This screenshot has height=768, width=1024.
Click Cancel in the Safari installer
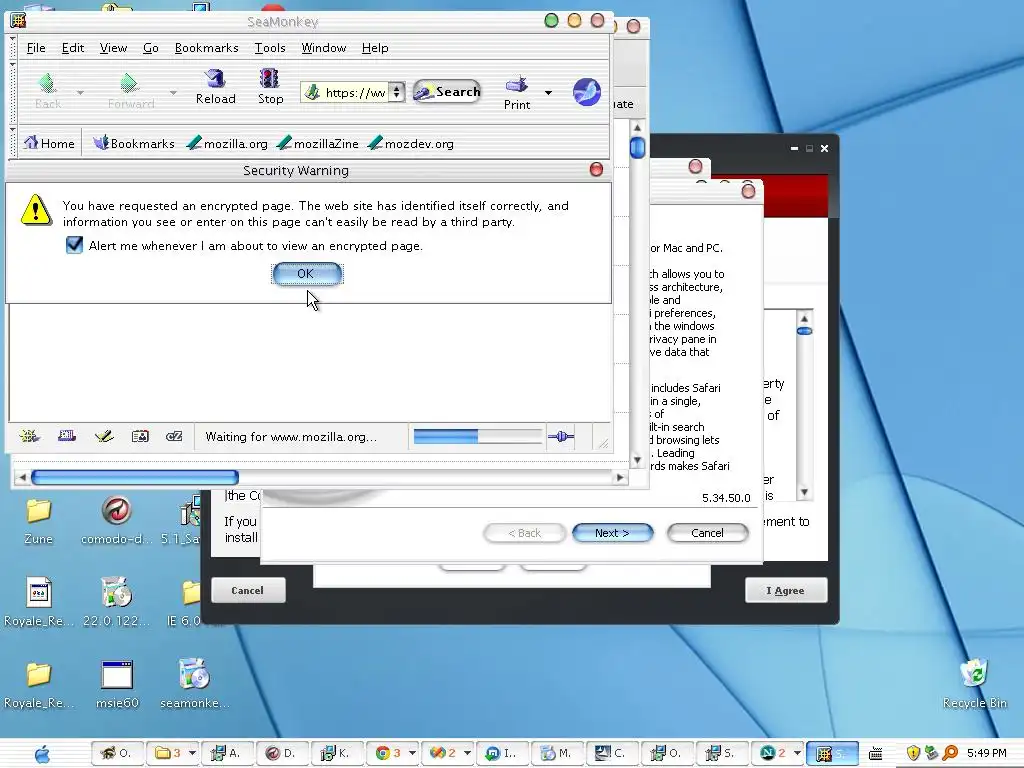(707, 533)
